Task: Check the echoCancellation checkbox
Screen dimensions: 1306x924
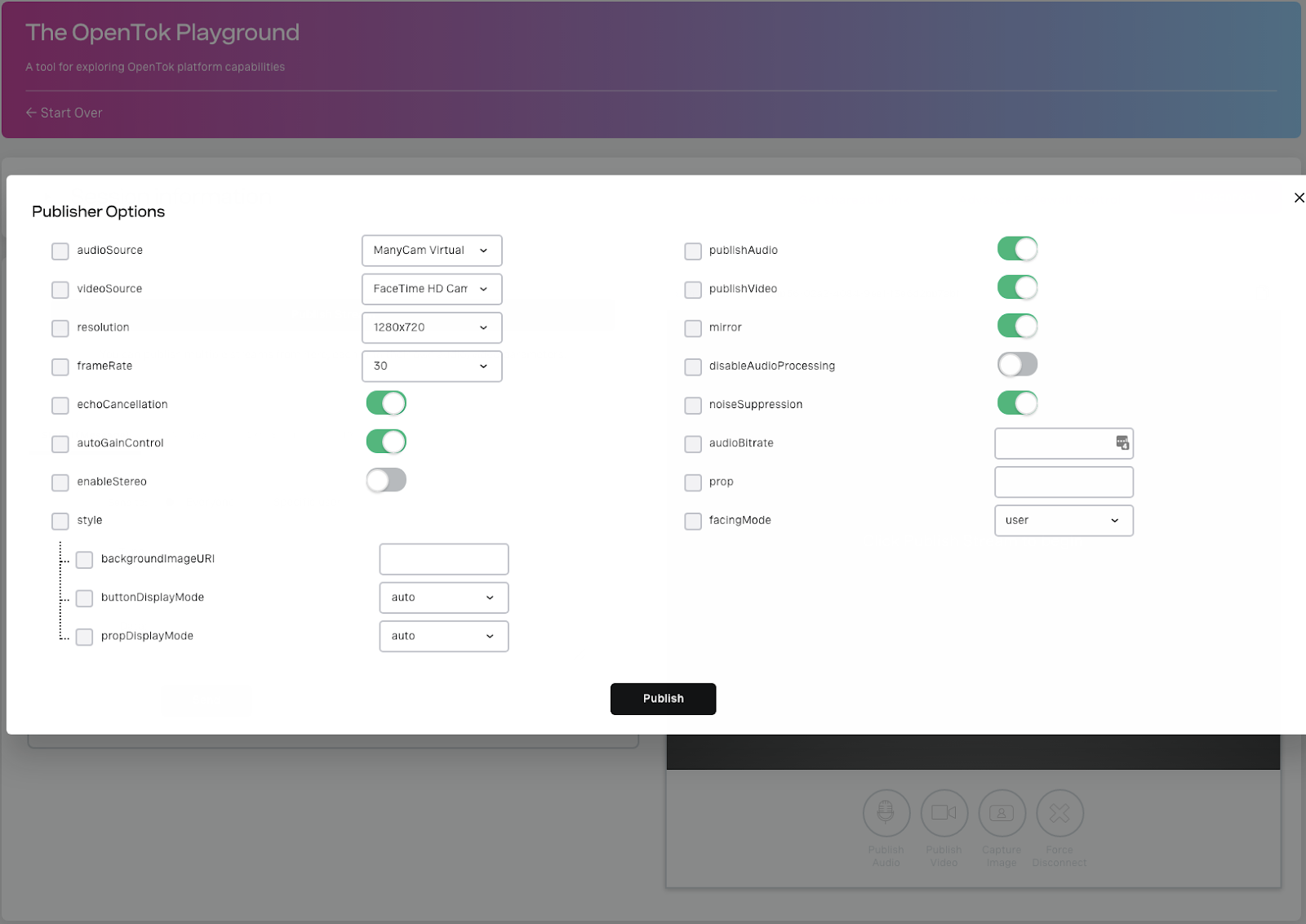Action: [x=60, y=405]
